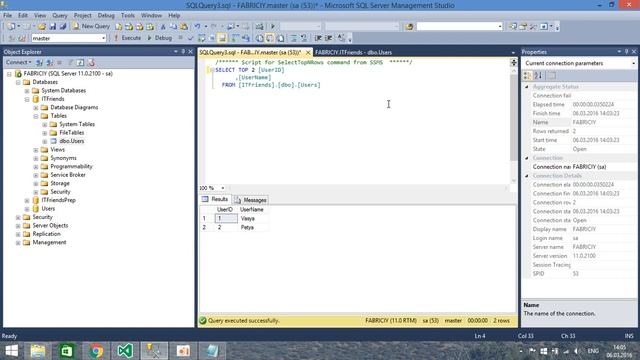Toggle Include Client Statistics

(x=246, y=38)
